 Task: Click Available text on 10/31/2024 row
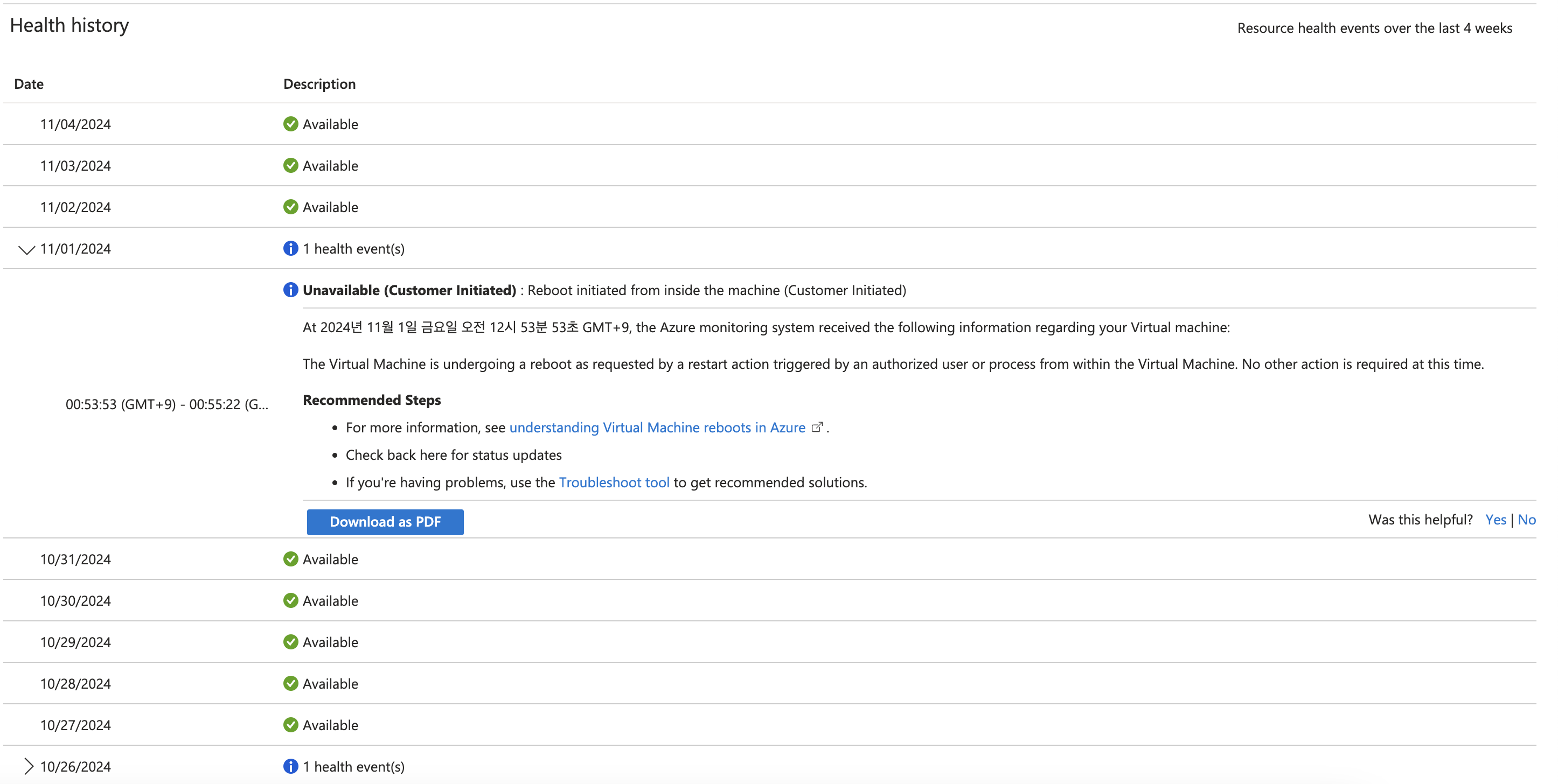point(330,560)
